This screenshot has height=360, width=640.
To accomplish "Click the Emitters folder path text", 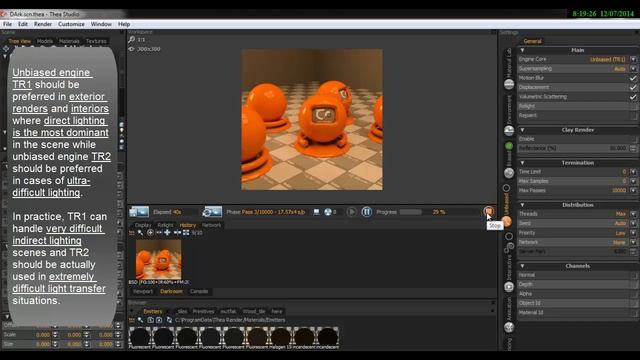I will coord(230,320).
